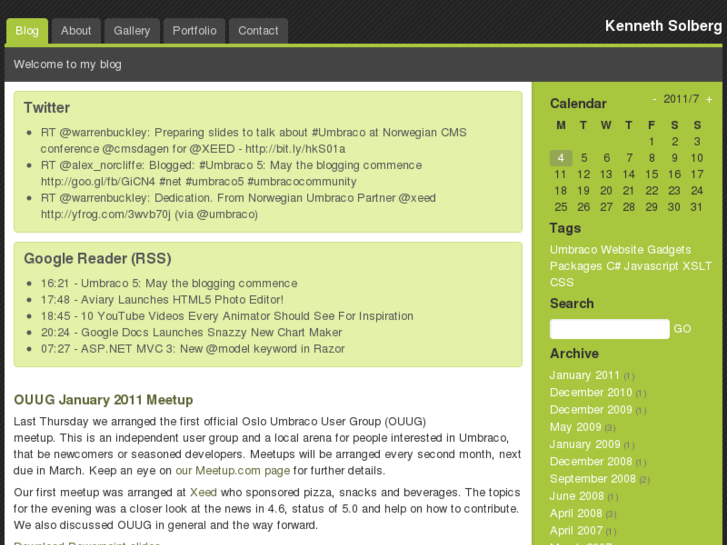Select day 1 in the calendar

(x=651, y=141)
